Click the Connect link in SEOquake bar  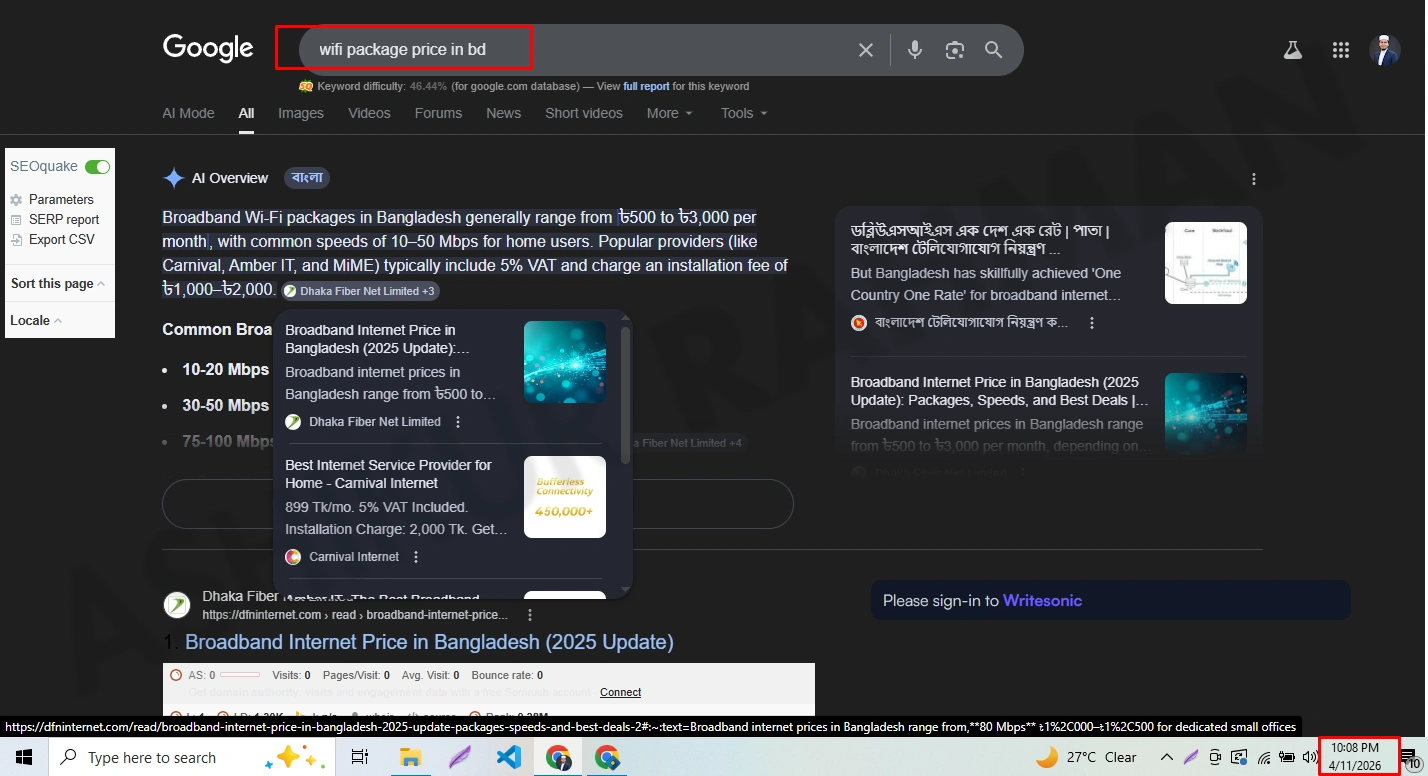[x=620, y=692]
